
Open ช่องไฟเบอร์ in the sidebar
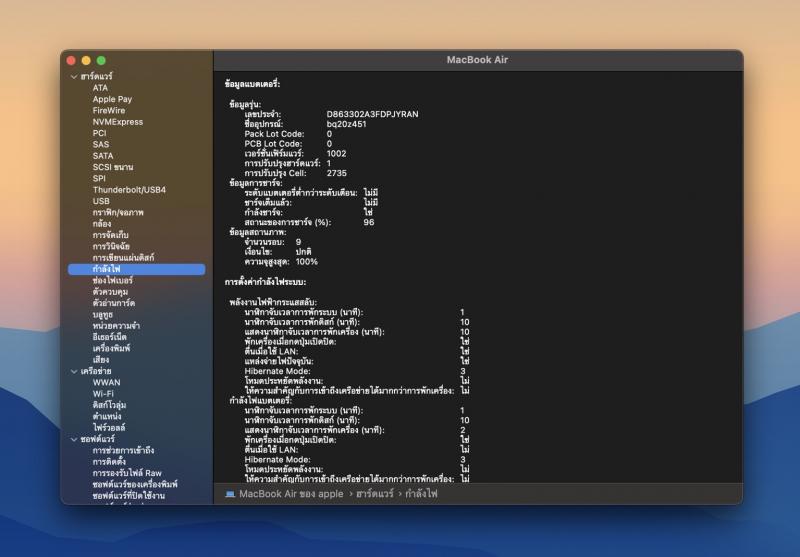tap(112, 280)
